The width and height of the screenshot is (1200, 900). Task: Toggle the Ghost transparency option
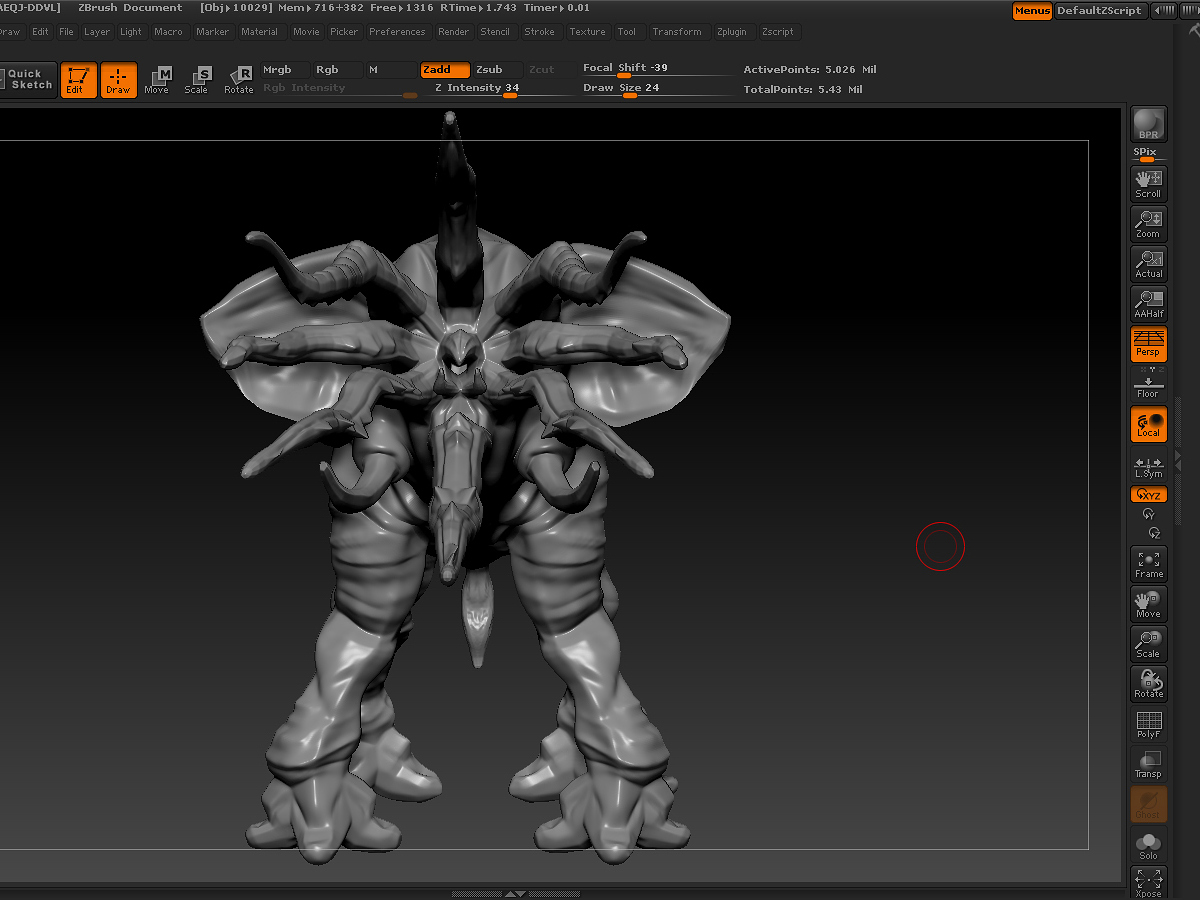tap(1149, 804)
